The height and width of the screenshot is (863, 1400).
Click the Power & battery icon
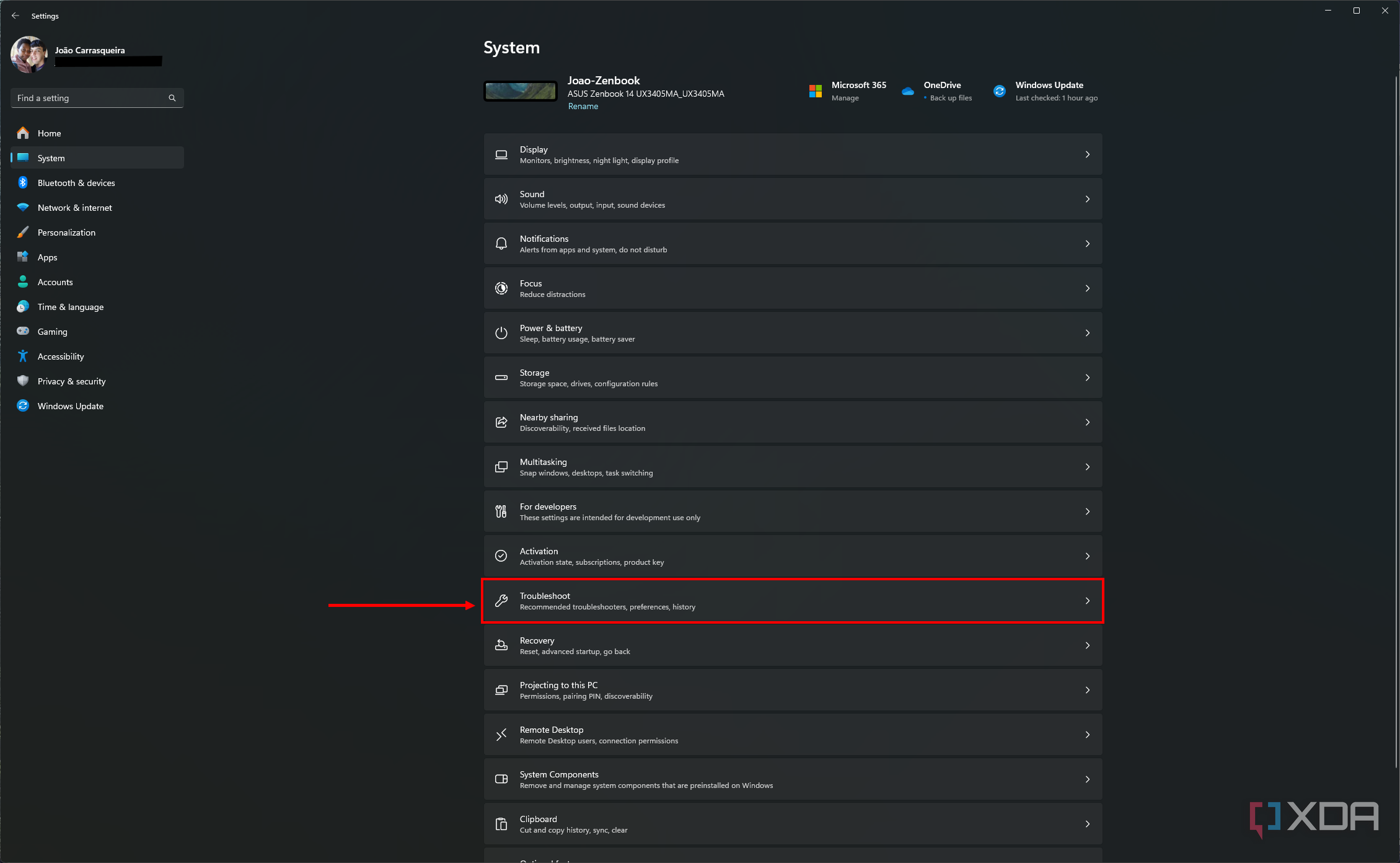click(x=501, y=333)
